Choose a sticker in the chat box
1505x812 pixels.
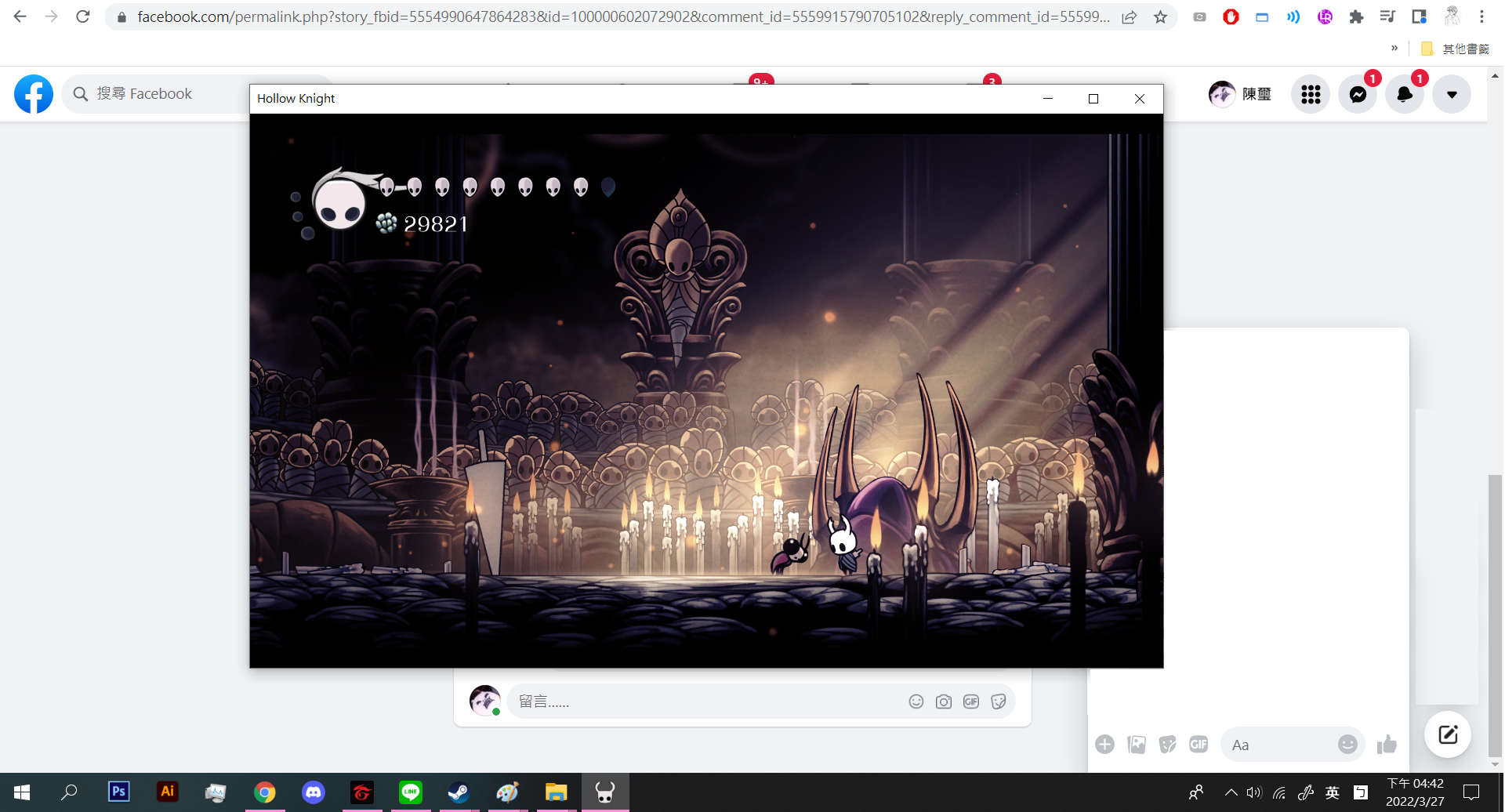pyautogui.click(x=1168, y=745)
